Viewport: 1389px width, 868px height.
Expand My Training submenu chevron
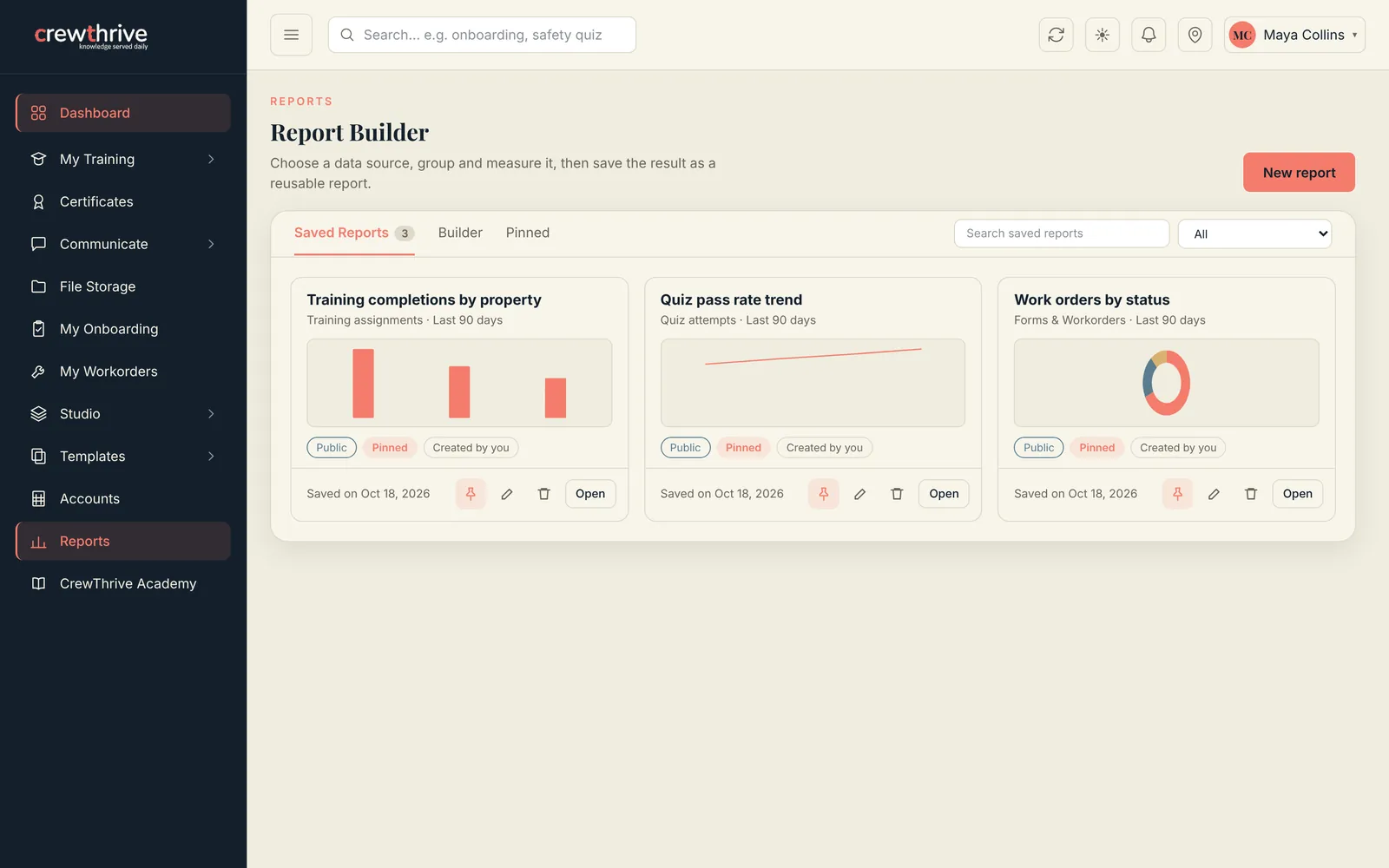click(x=211, y=159)
